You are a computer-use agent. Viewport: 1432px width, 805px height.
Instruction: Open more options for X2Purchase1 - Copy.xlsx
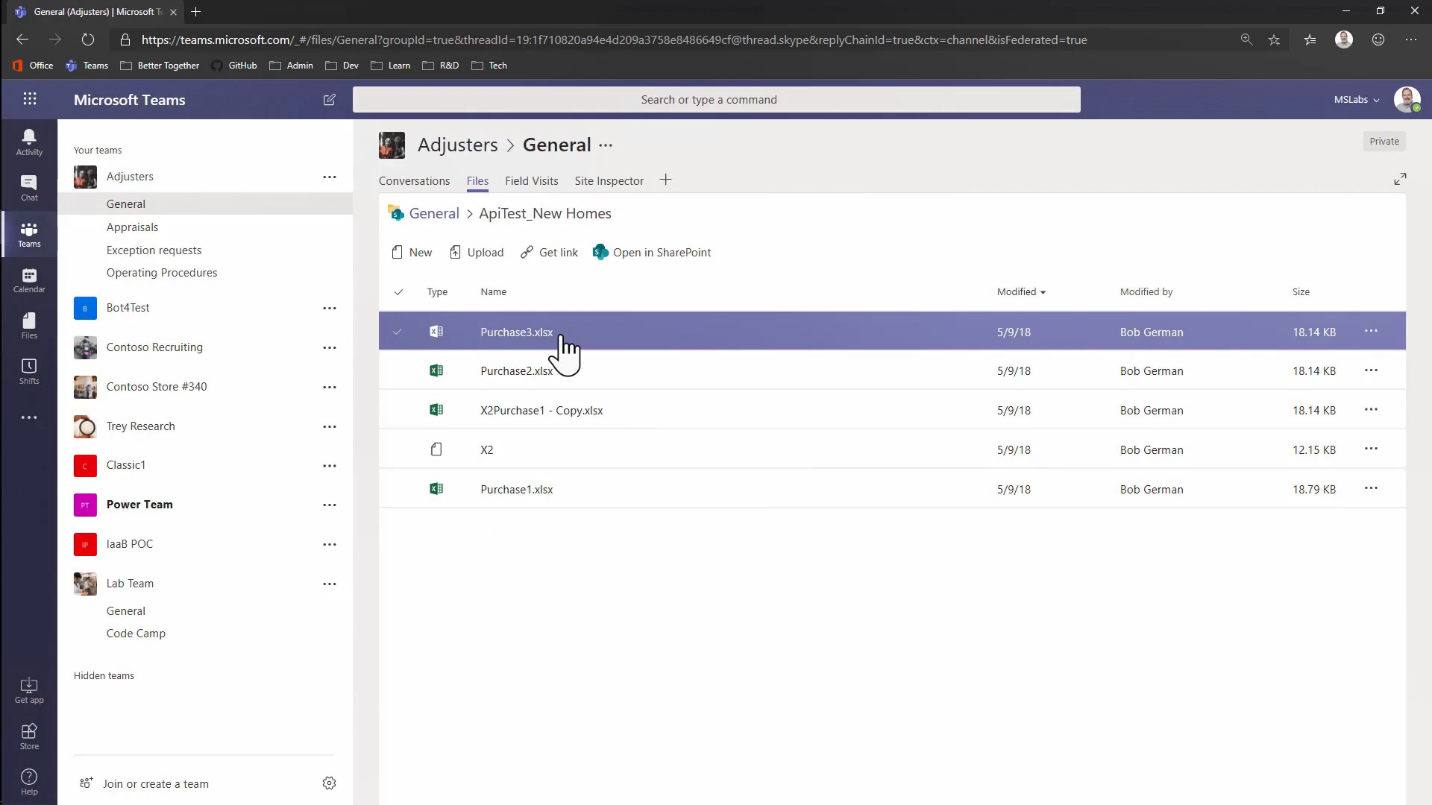(1371, 410)
